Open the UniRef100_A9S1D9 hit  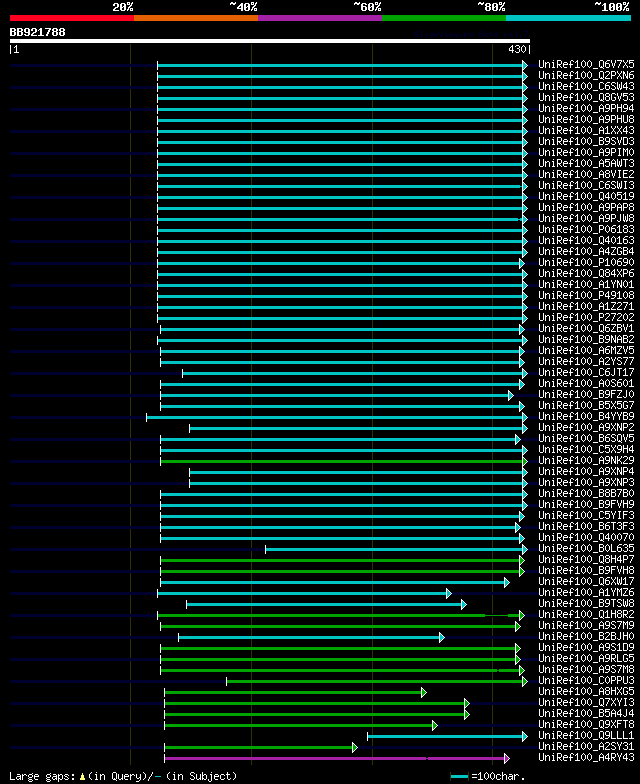[x=586, y=648]
